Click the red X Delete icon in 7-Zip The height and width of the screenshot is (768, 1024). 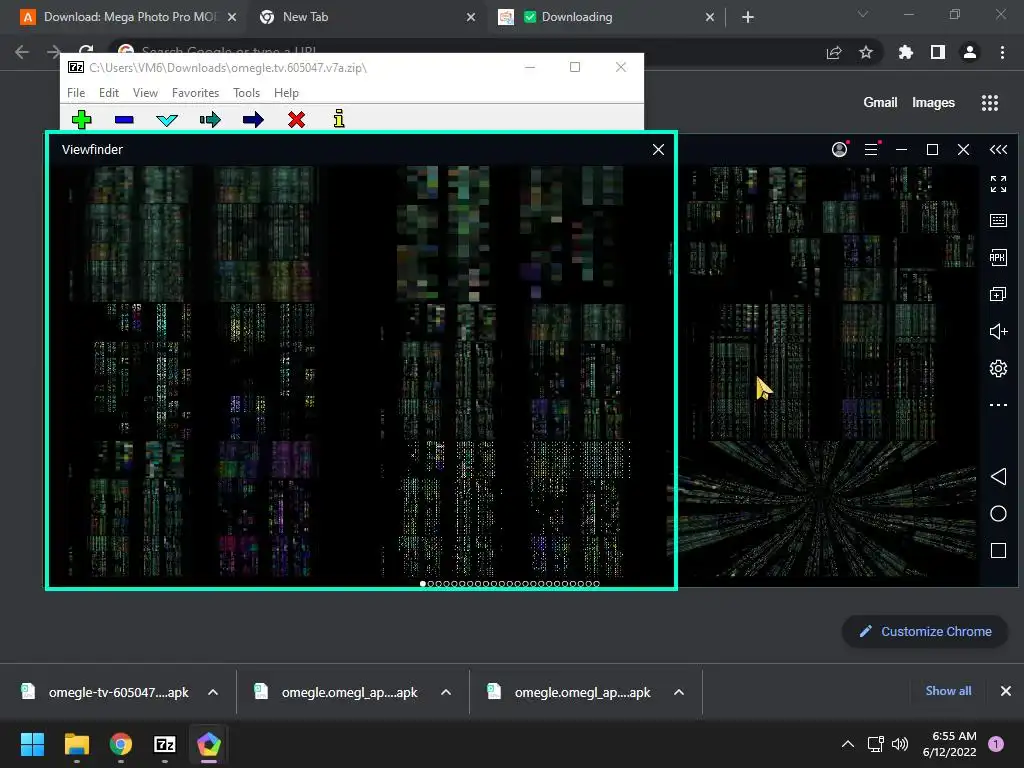(x=296, y=120)
